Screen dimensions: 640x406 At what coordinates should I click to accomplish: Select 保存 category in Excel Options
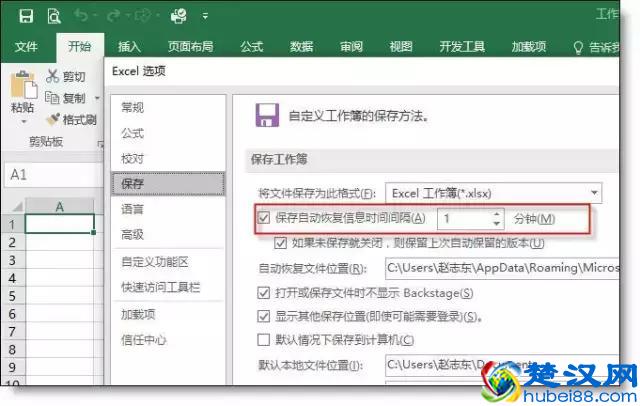[168, 184]
